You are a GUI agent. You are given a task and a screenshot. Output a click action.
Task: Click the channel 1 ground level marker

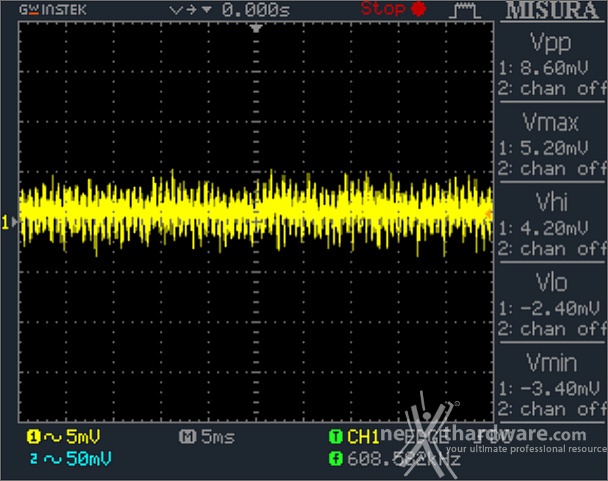click(10, 222)
